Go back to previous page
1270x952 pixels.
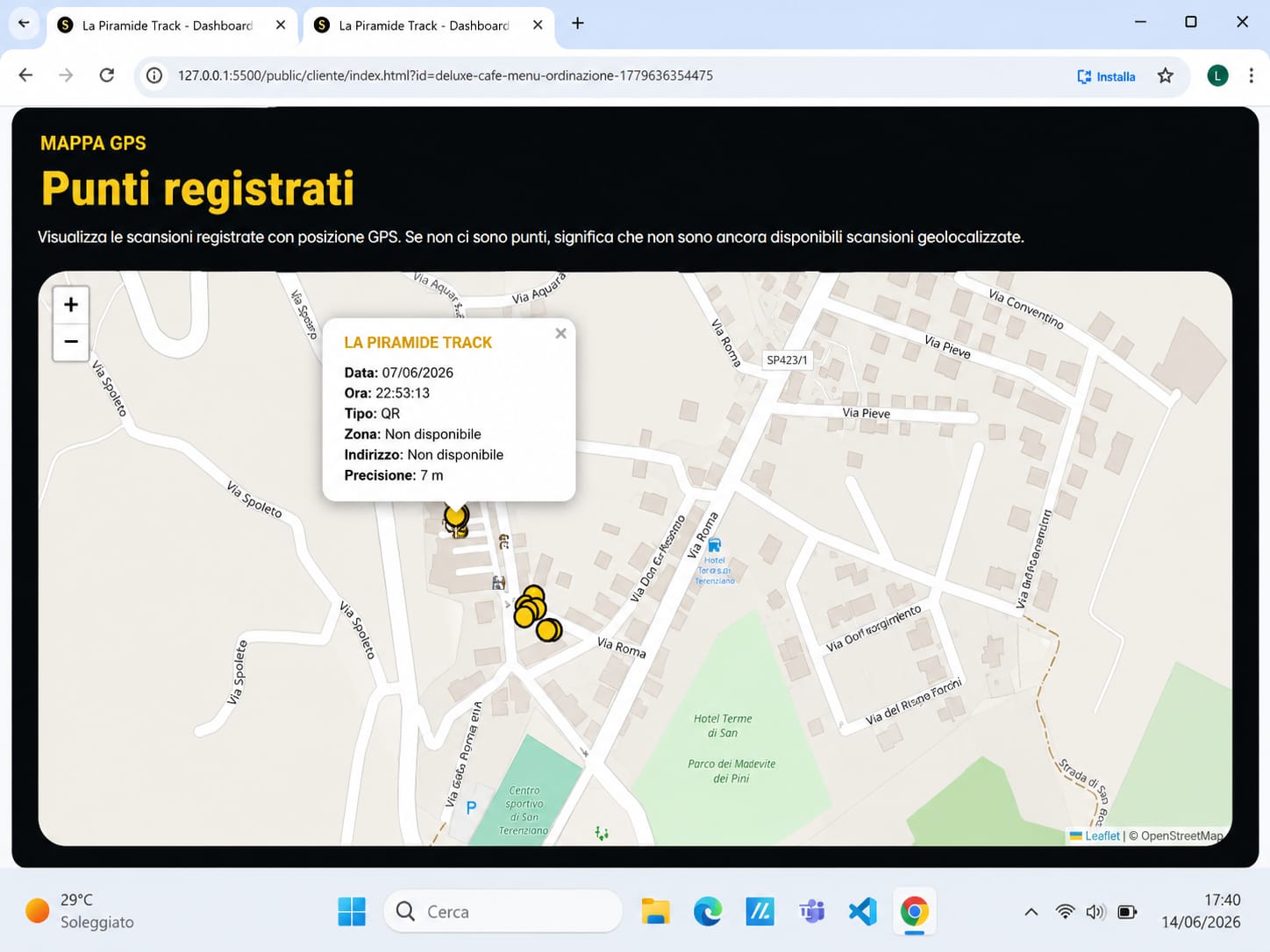click(x=25, y=75)
